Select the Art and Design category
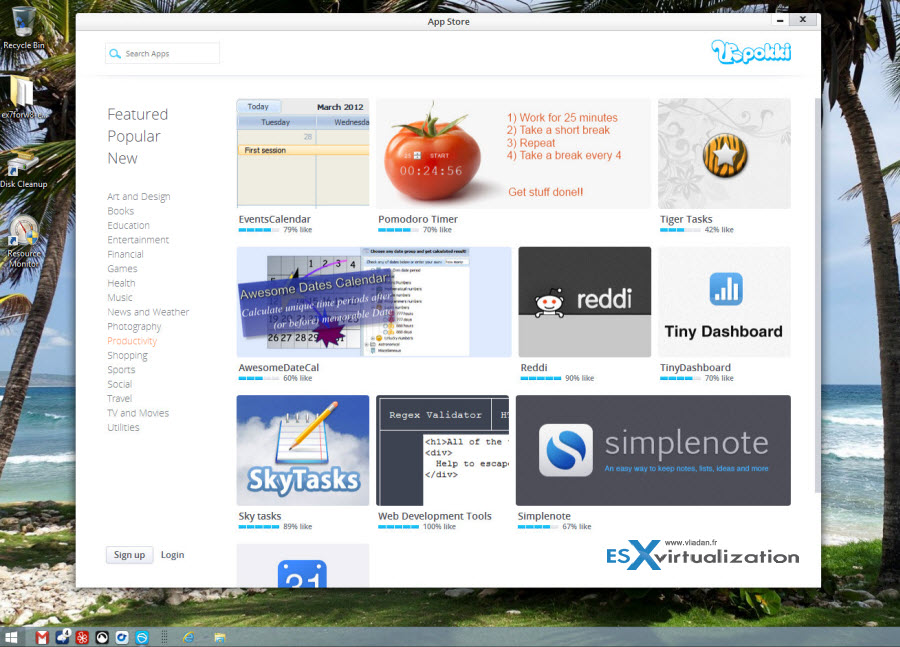900x647 pixels. [139, 197]
